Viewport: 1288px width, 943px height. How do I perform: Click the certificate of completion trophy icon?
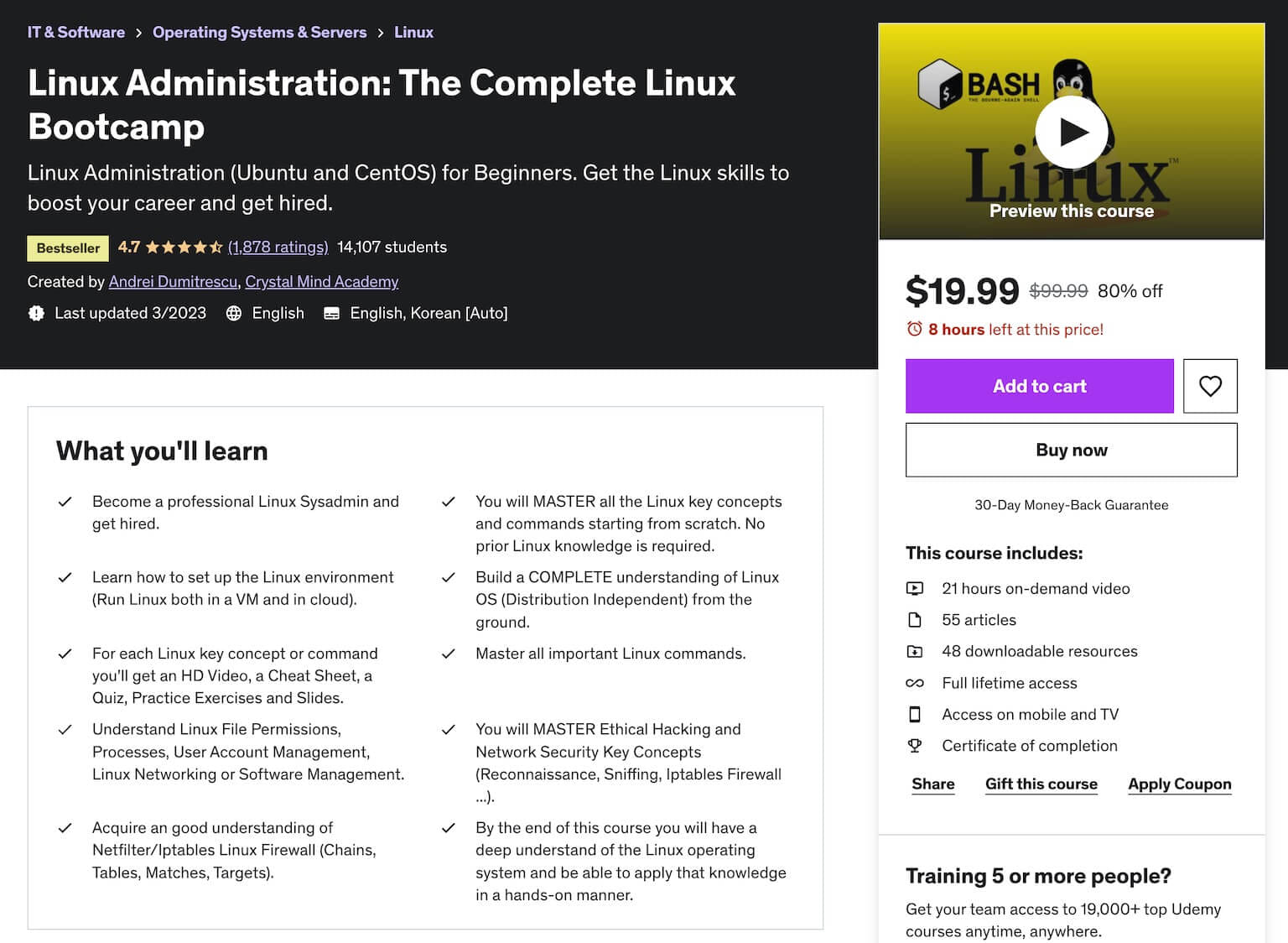[x=916, y=745]
